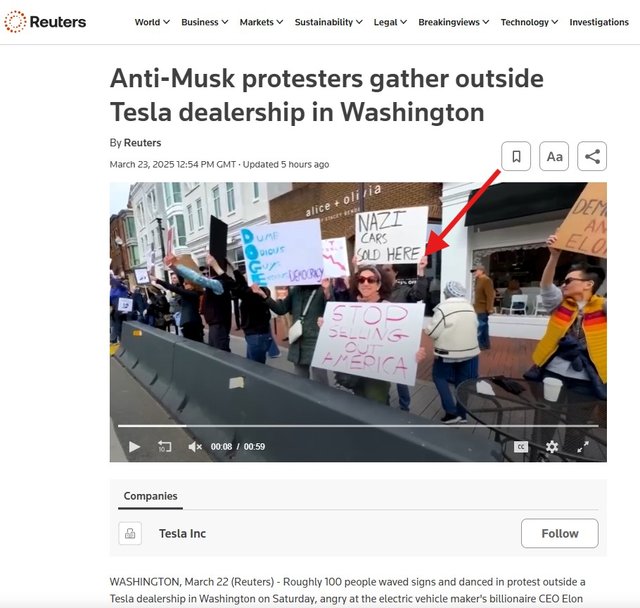Screen dimensions: 640x608
Task: Follow Tesla Inc
Action: (x=560, y=533)
